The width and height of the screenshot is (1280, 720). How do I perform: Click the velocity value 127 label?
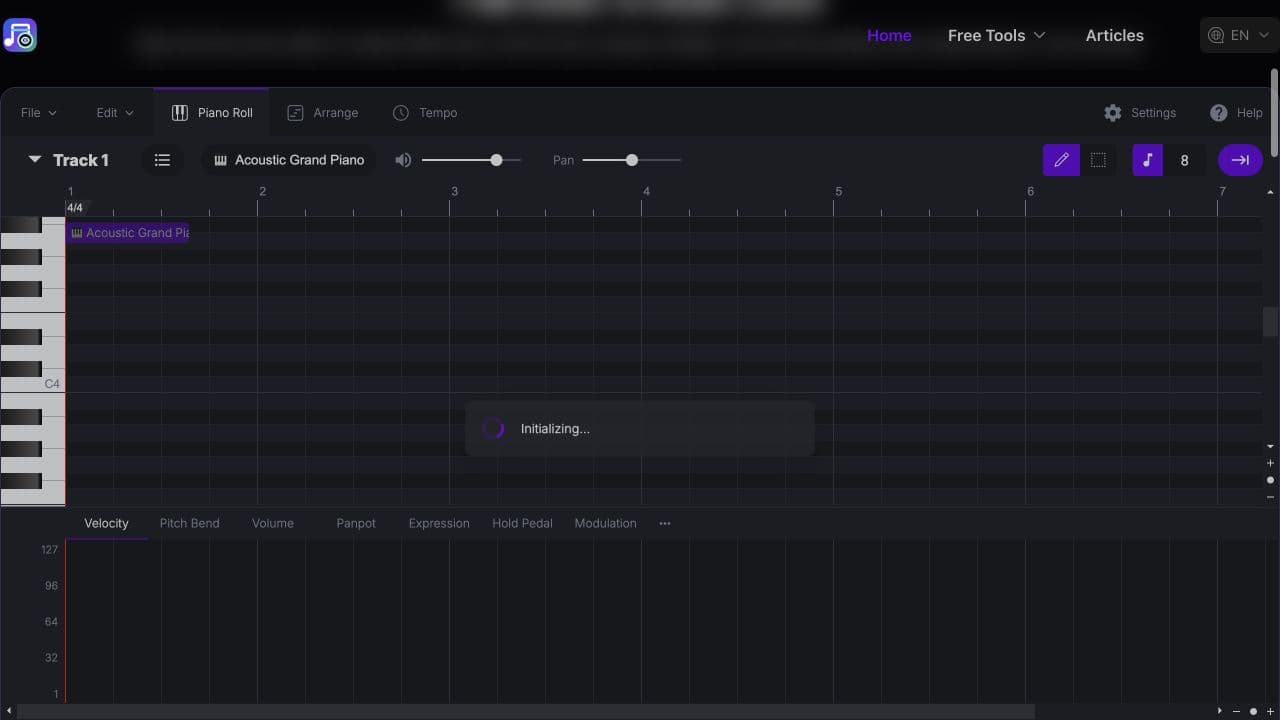(50, 549)
